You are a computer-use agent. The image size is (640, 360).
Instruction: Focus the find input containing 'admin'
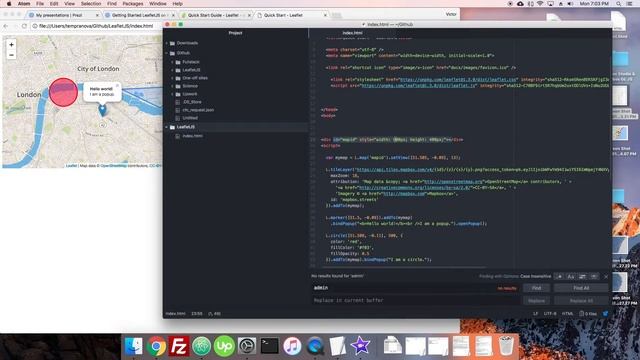[416, 288]
